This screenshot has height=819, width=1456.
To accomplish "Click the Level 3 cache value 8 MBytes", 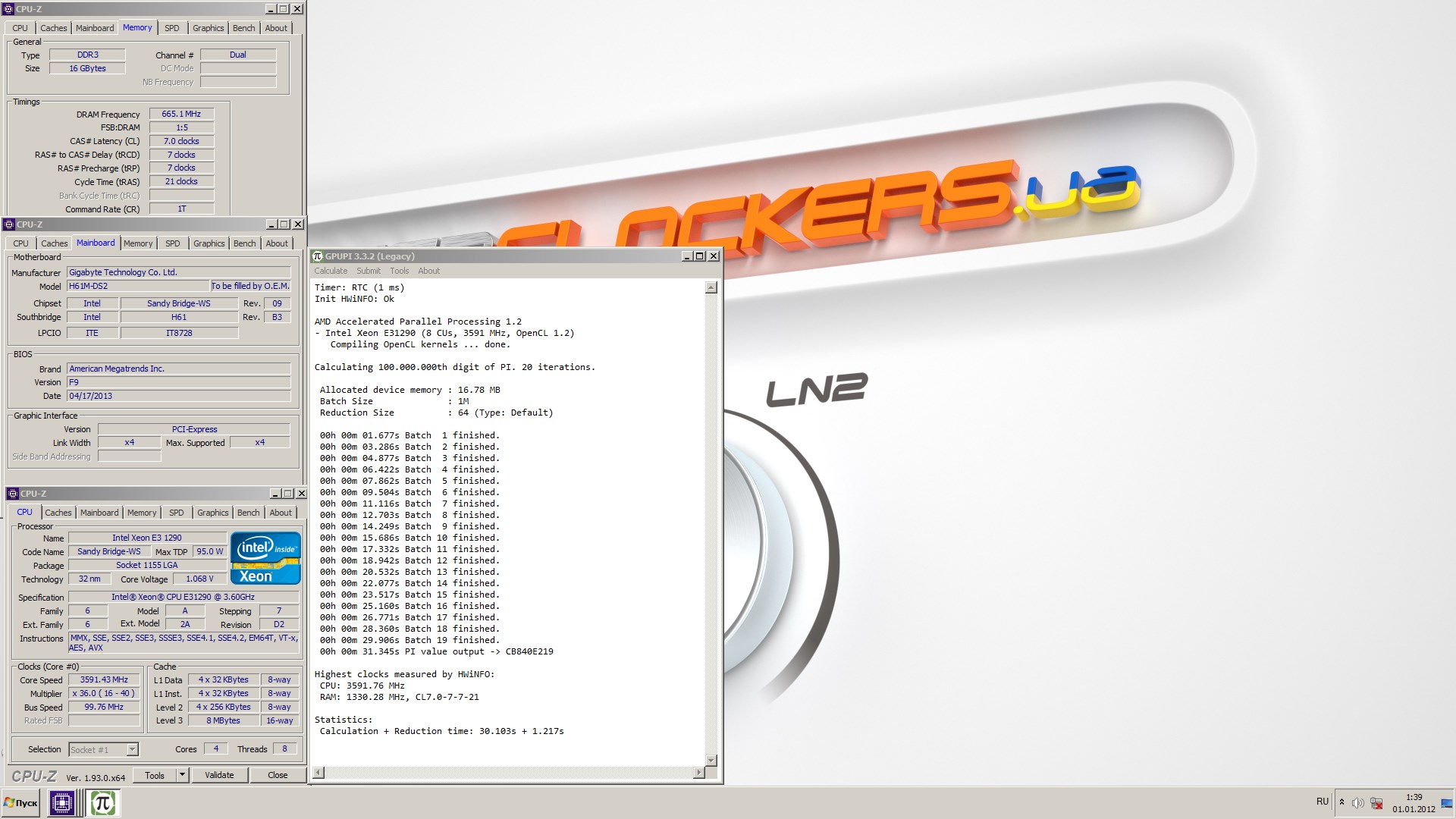I will [224, 720].
